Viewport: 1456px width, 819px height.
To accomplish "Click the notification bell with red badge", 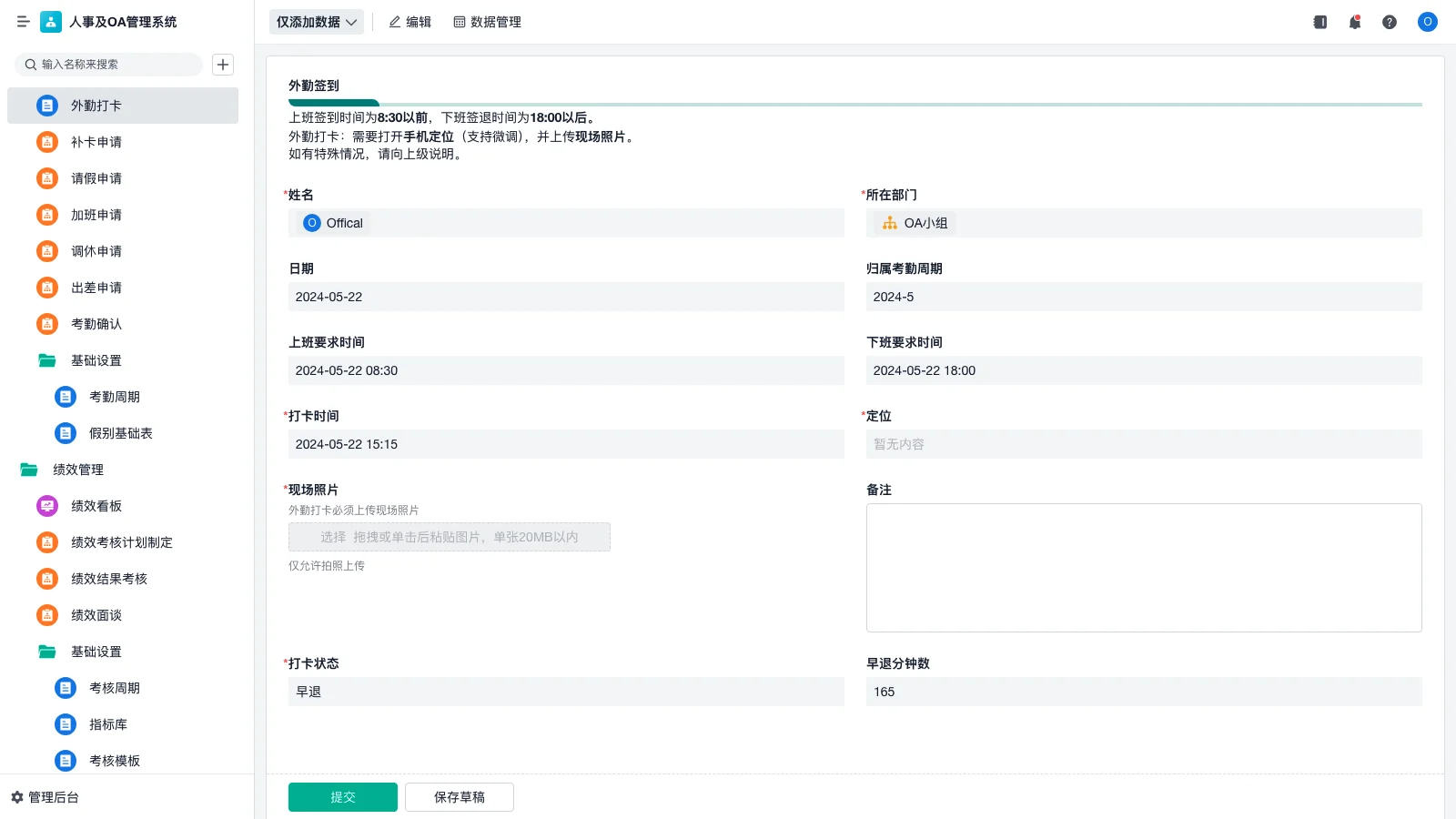I will point(1354,22).
